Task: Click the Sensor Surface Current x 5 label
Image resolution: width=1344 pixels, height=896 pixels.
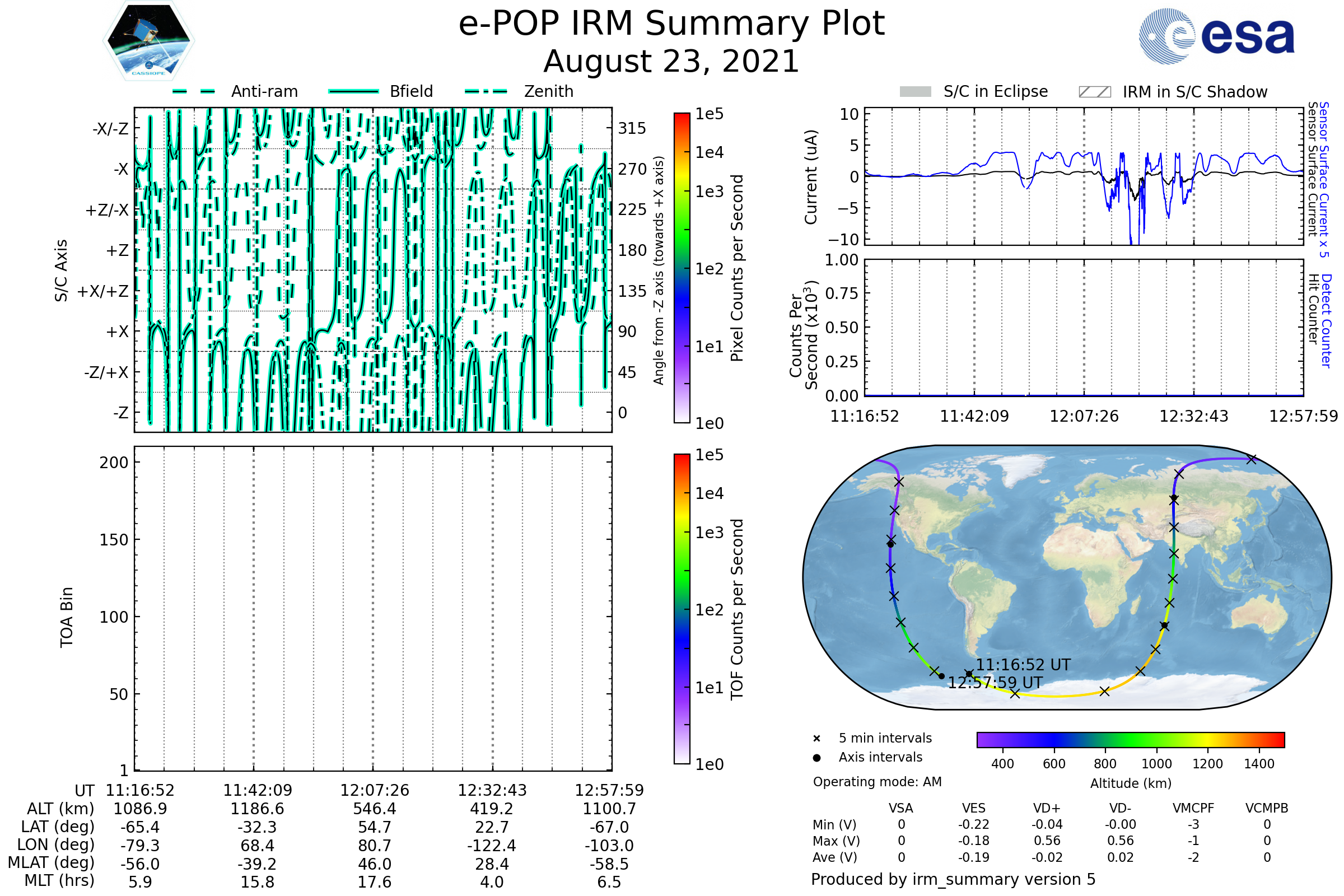Action: (1324, 179)
